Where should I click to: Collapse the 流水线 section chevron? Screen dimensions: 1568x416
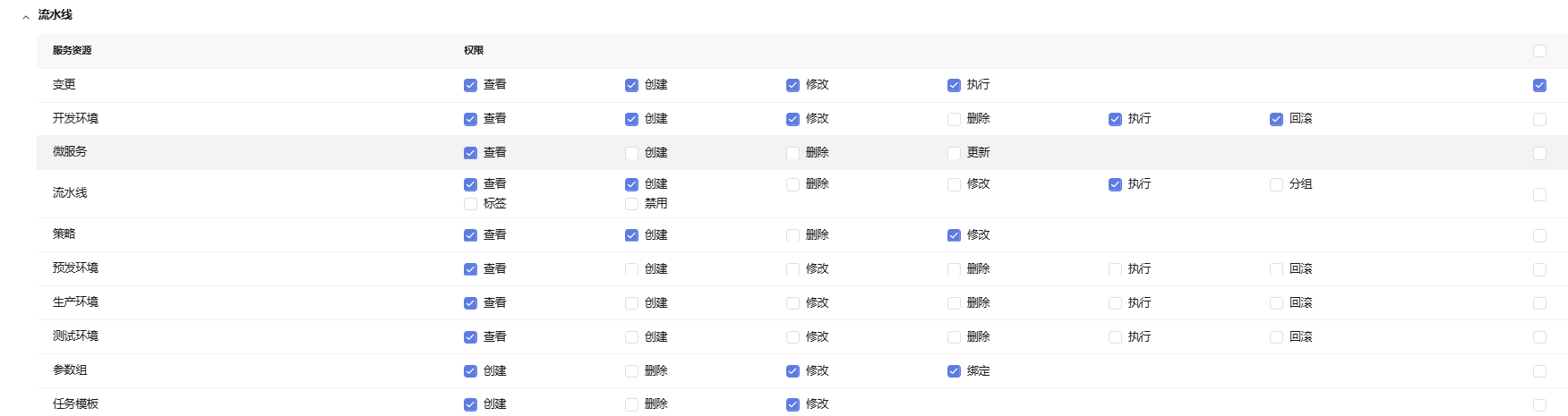tap(26, 16)
